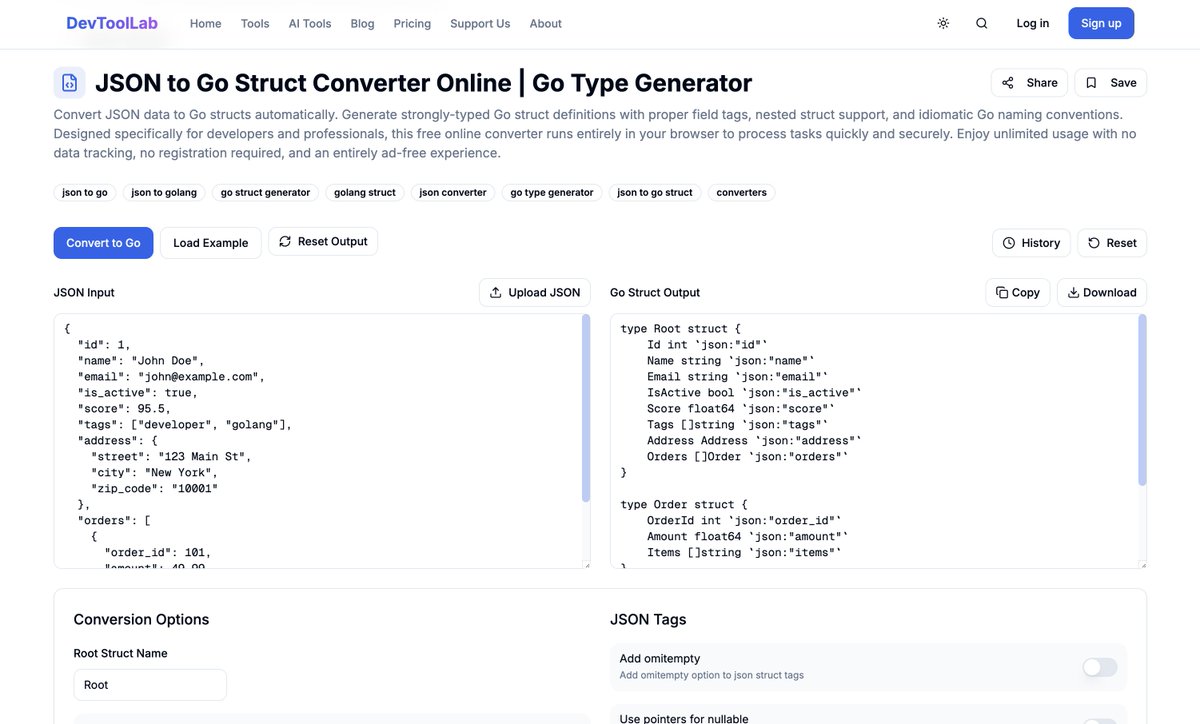This screenshot has width=1200, height=724.
Task: Click the 'type Order struct {' line
Action: 684,505
